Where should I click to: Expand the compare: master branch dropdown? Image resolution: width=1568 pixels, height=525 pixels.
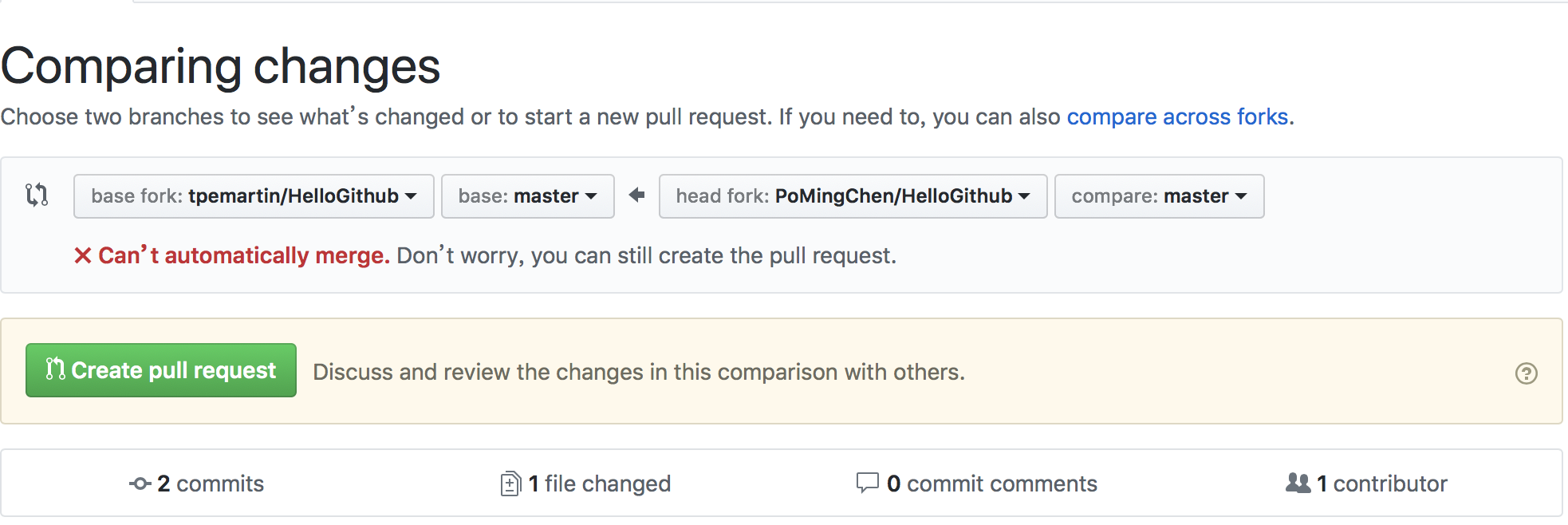(x=1159, y=196)
